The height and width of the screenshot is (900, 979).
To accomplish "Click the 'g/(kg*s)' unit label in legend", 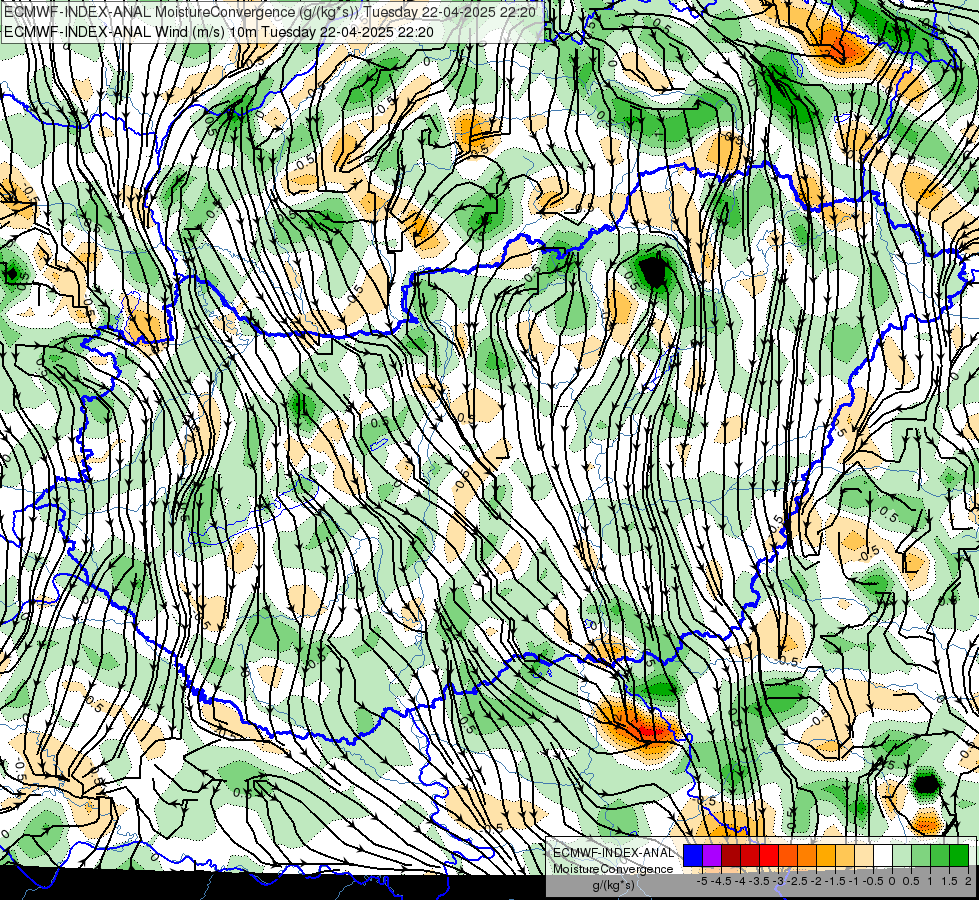I will (x=613, y=886).
